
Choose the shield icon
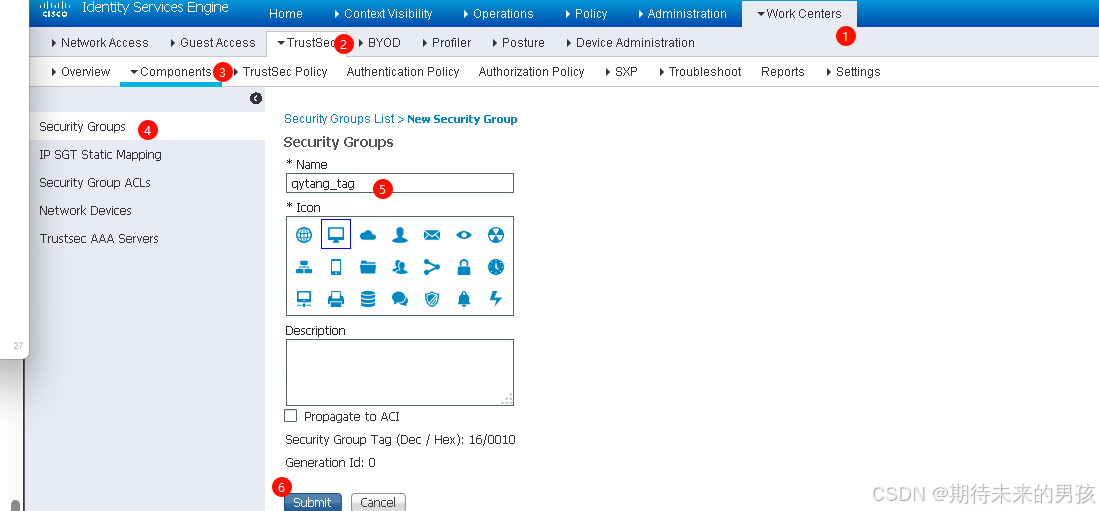pos(432,299)
